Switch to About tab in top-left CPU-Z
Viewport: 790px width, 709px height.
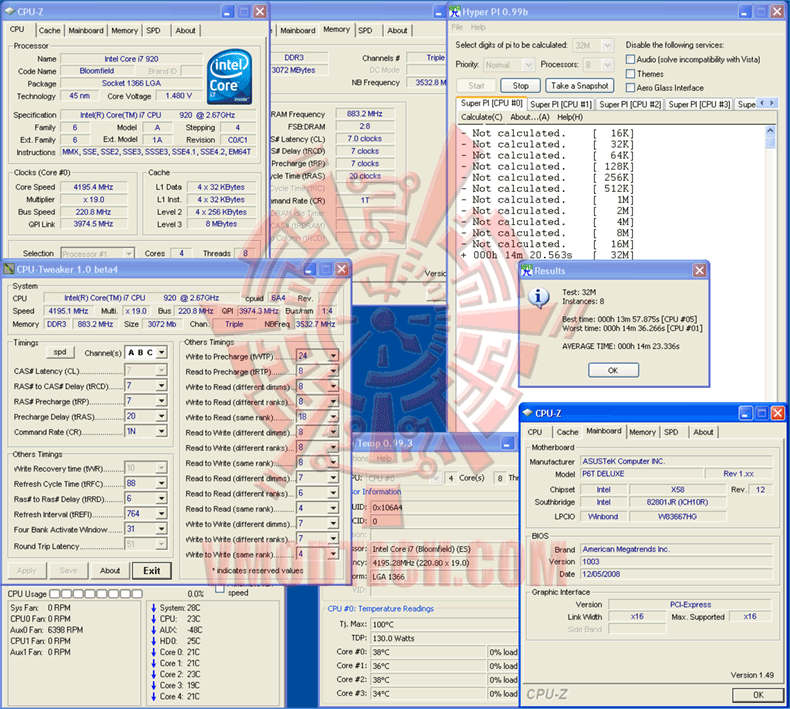pos(185,31)
